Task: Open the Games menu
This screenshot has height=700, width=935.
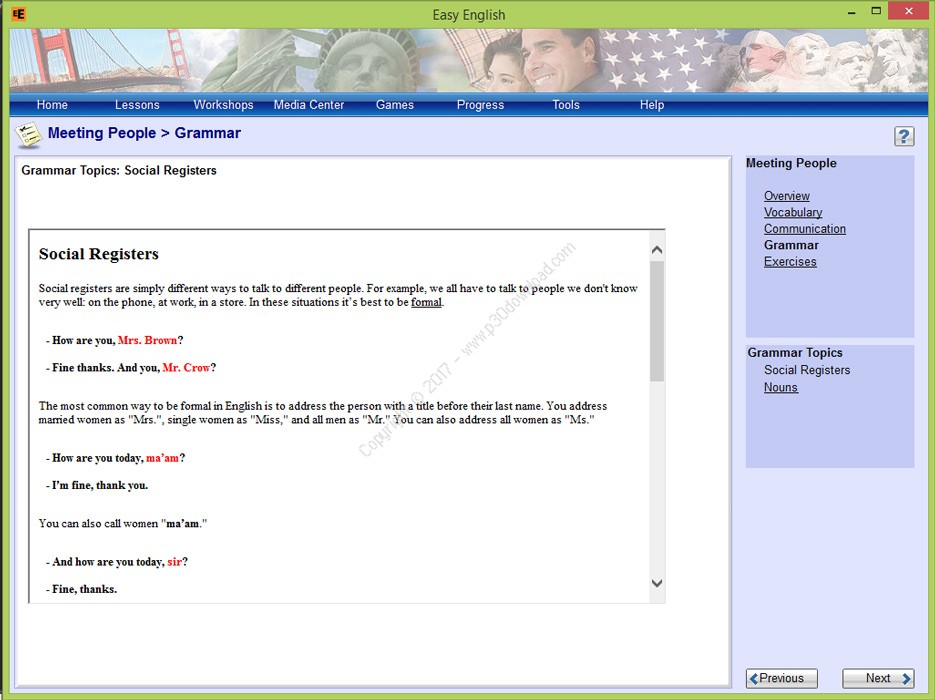Action: (395, 105)
